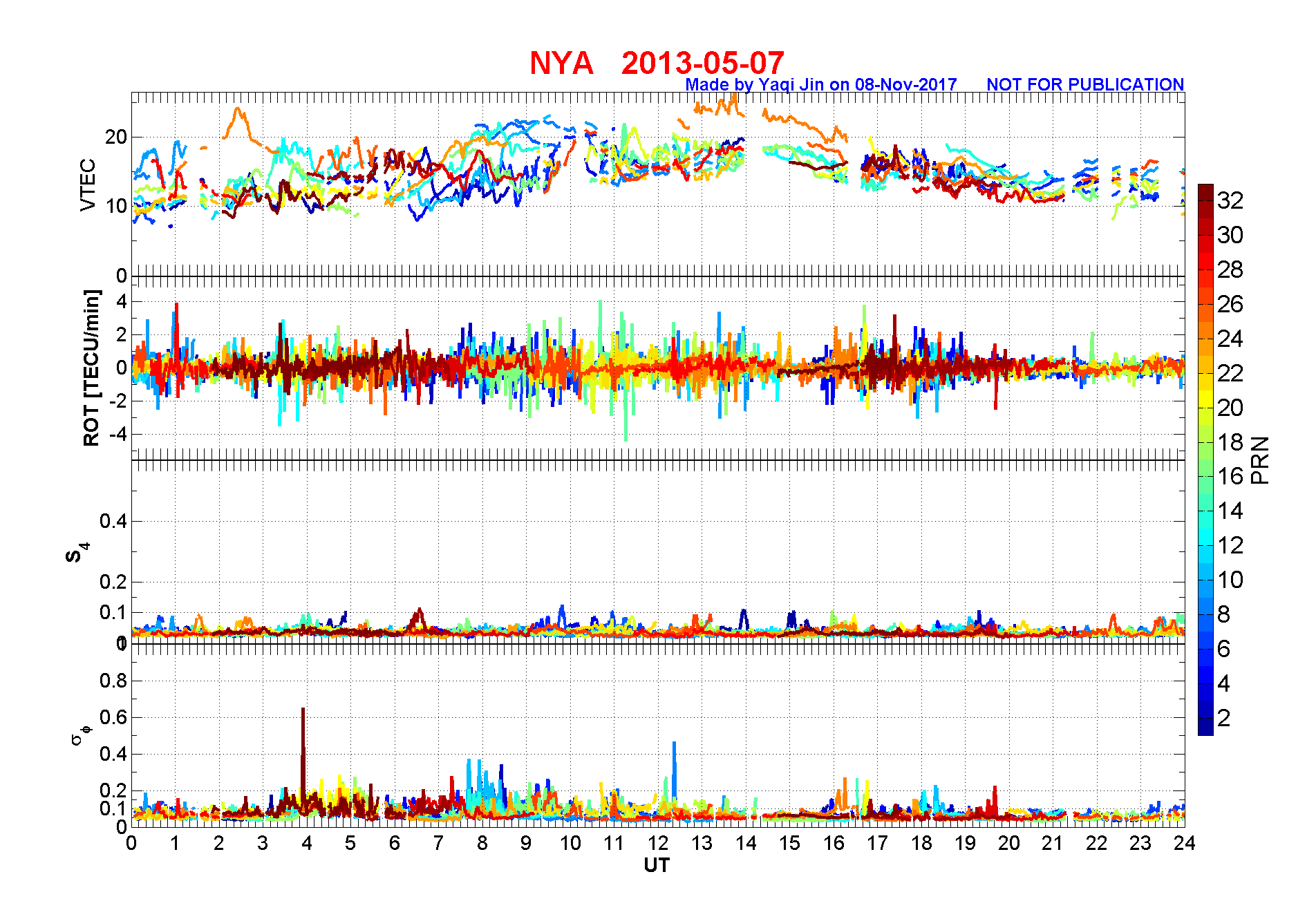Select the colorbar tick label "28"
The image size is (1316, 919).
[x=1230, y=269]
